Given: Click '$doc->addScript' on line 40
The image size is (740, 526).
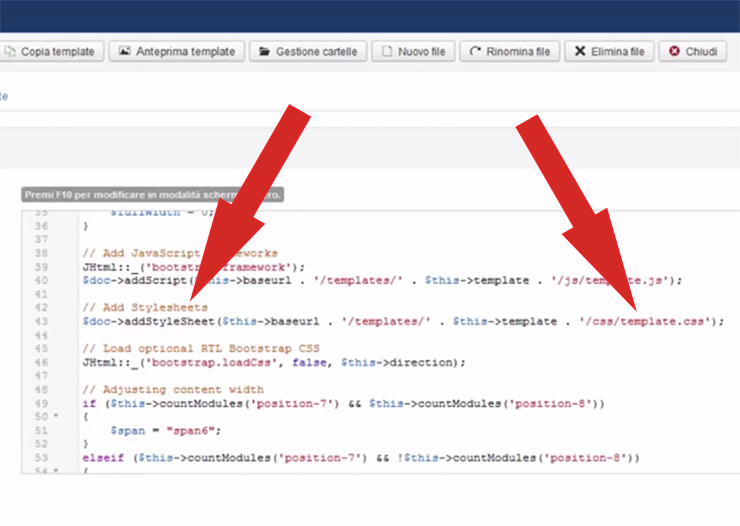Looking at the screenshot, I should [135, 280].
